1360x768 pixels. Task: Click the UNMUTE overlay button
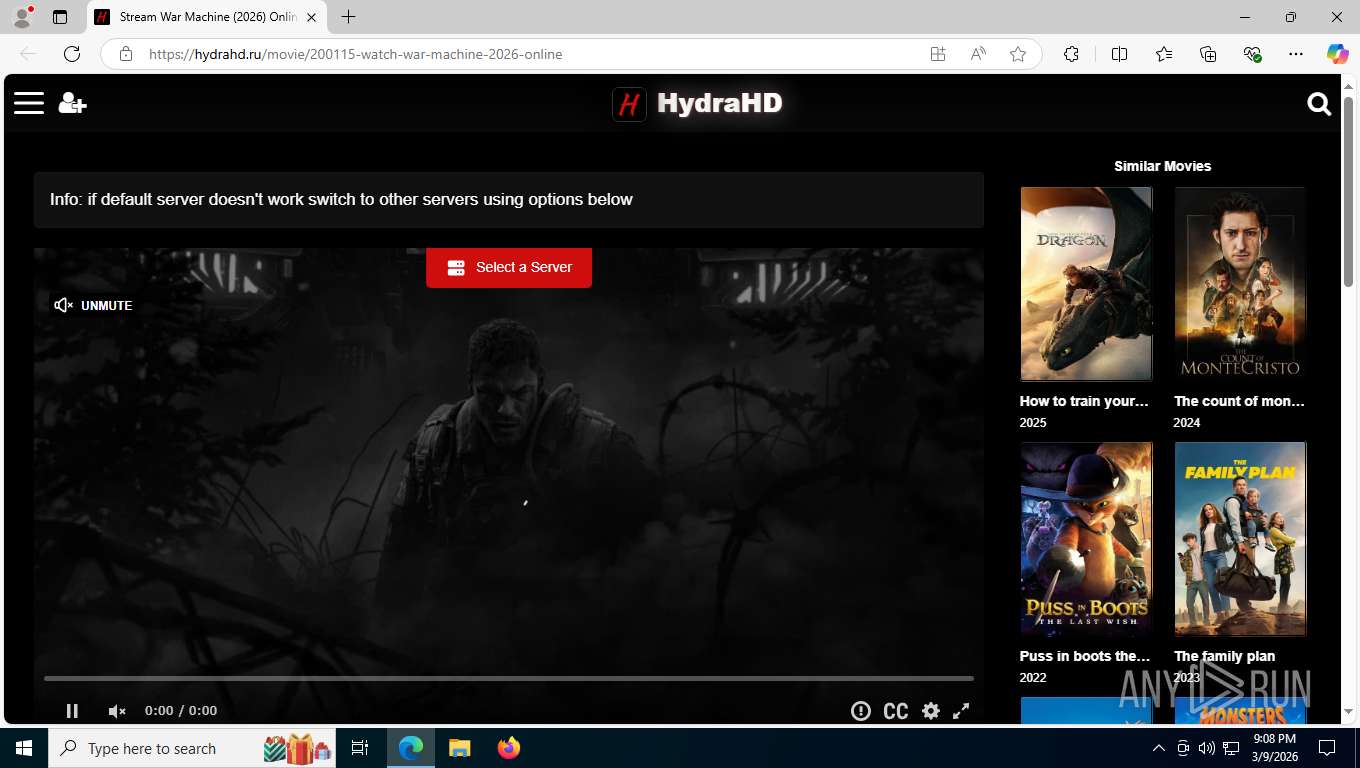93,305
